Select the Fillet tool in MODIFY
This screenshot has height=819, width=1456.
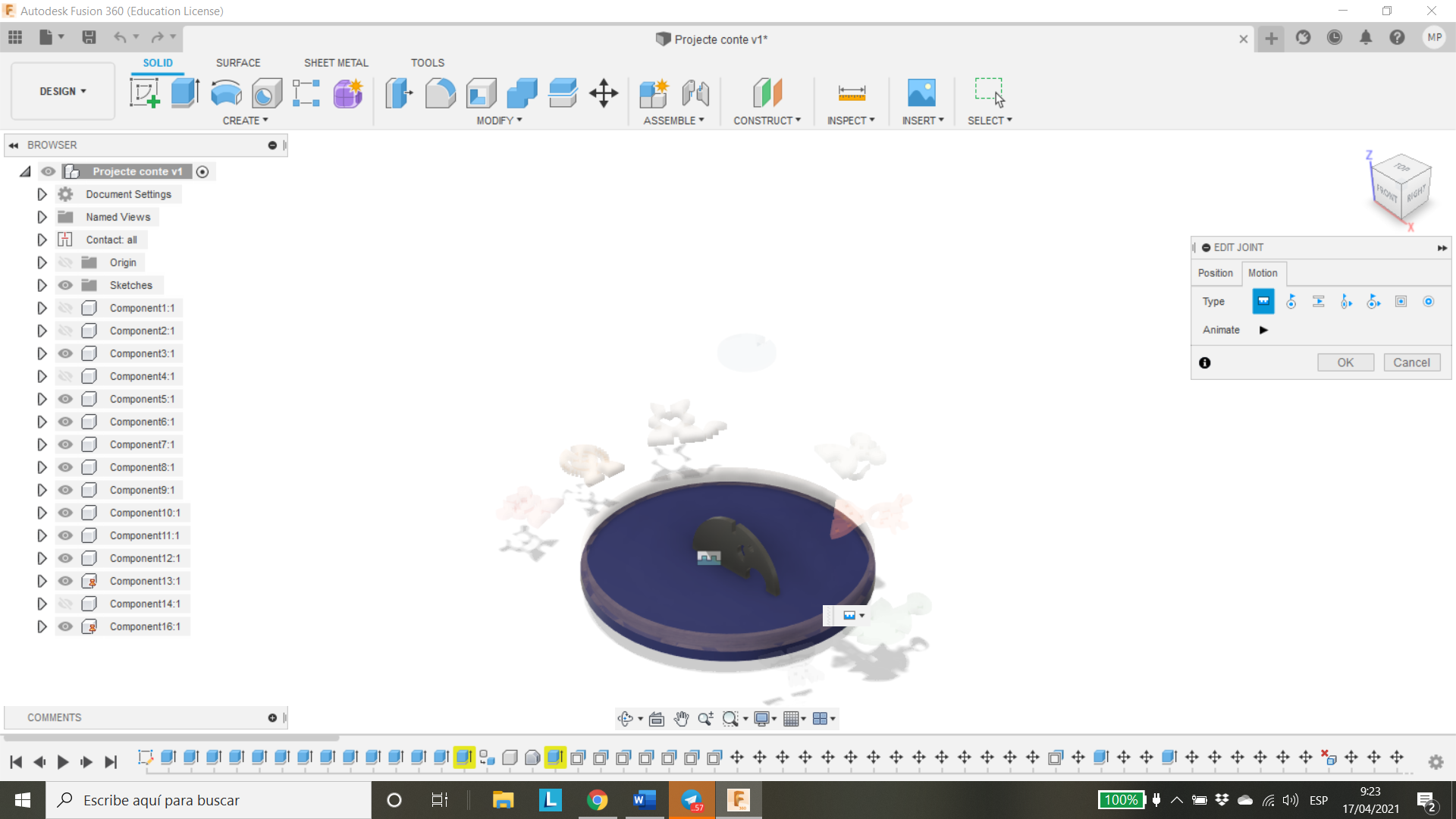pyautogui.click(x=440, y=93)
